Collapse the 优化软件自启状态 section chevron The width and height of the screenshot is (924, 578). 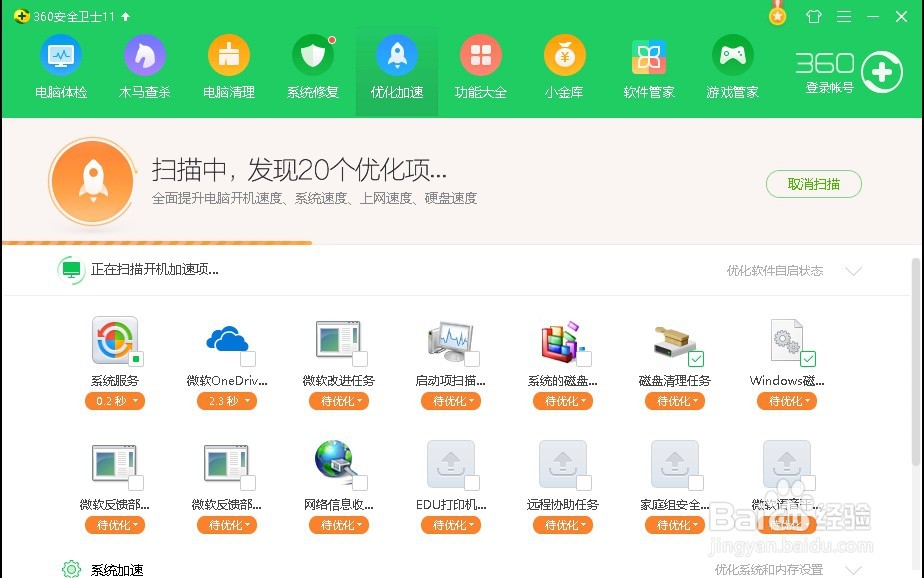coord(853,271)
